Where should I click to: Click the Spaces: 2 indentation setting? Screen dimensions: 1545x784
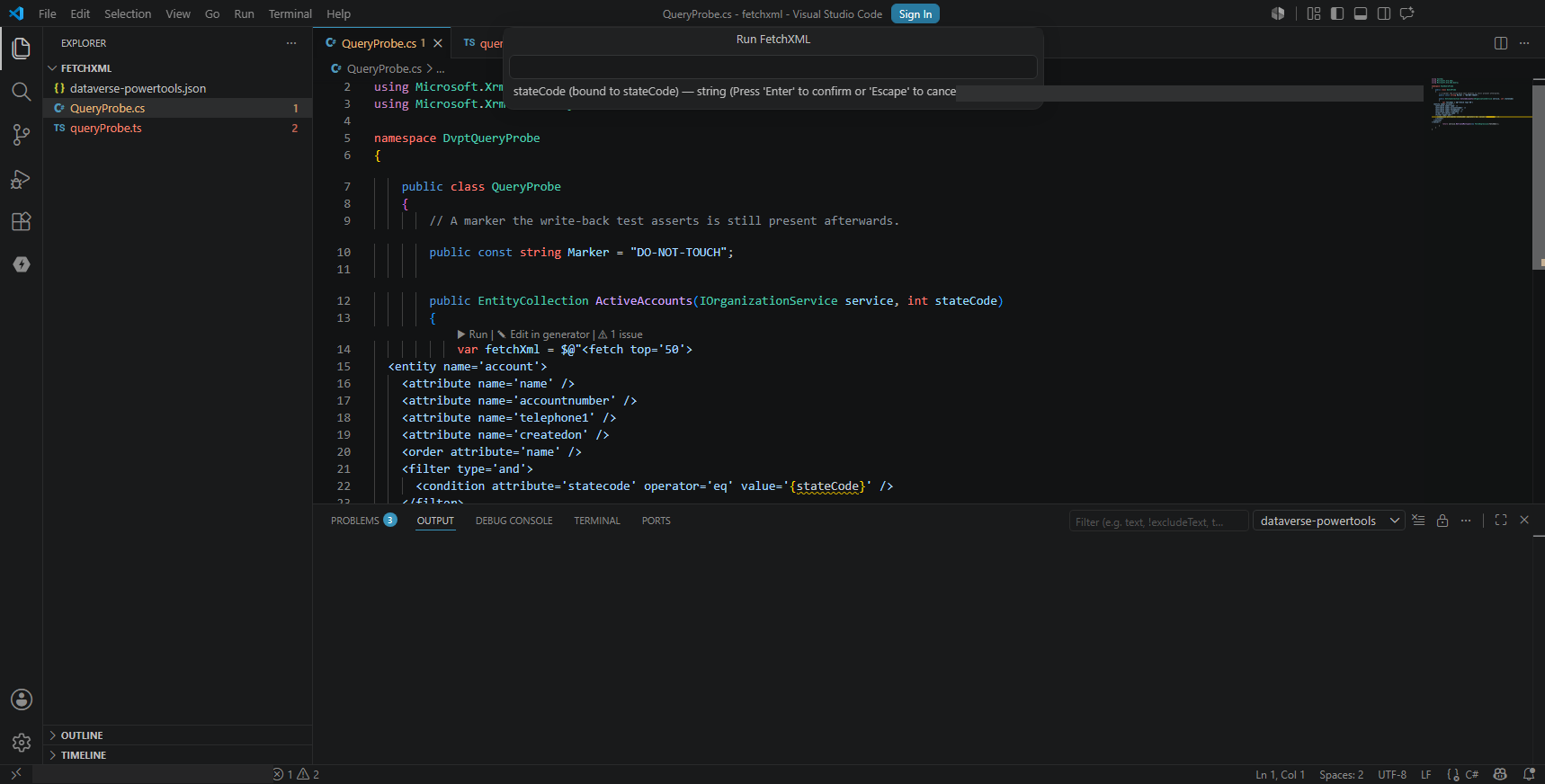pos(1341,774)
